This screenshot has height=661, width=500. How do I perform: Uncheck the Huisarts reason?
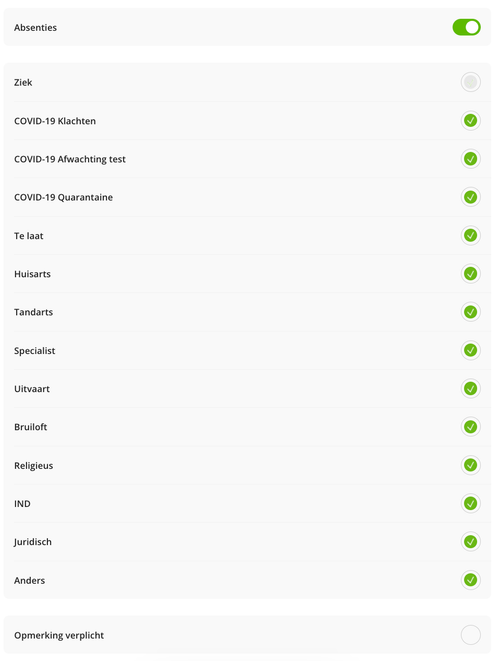point(470,274)
